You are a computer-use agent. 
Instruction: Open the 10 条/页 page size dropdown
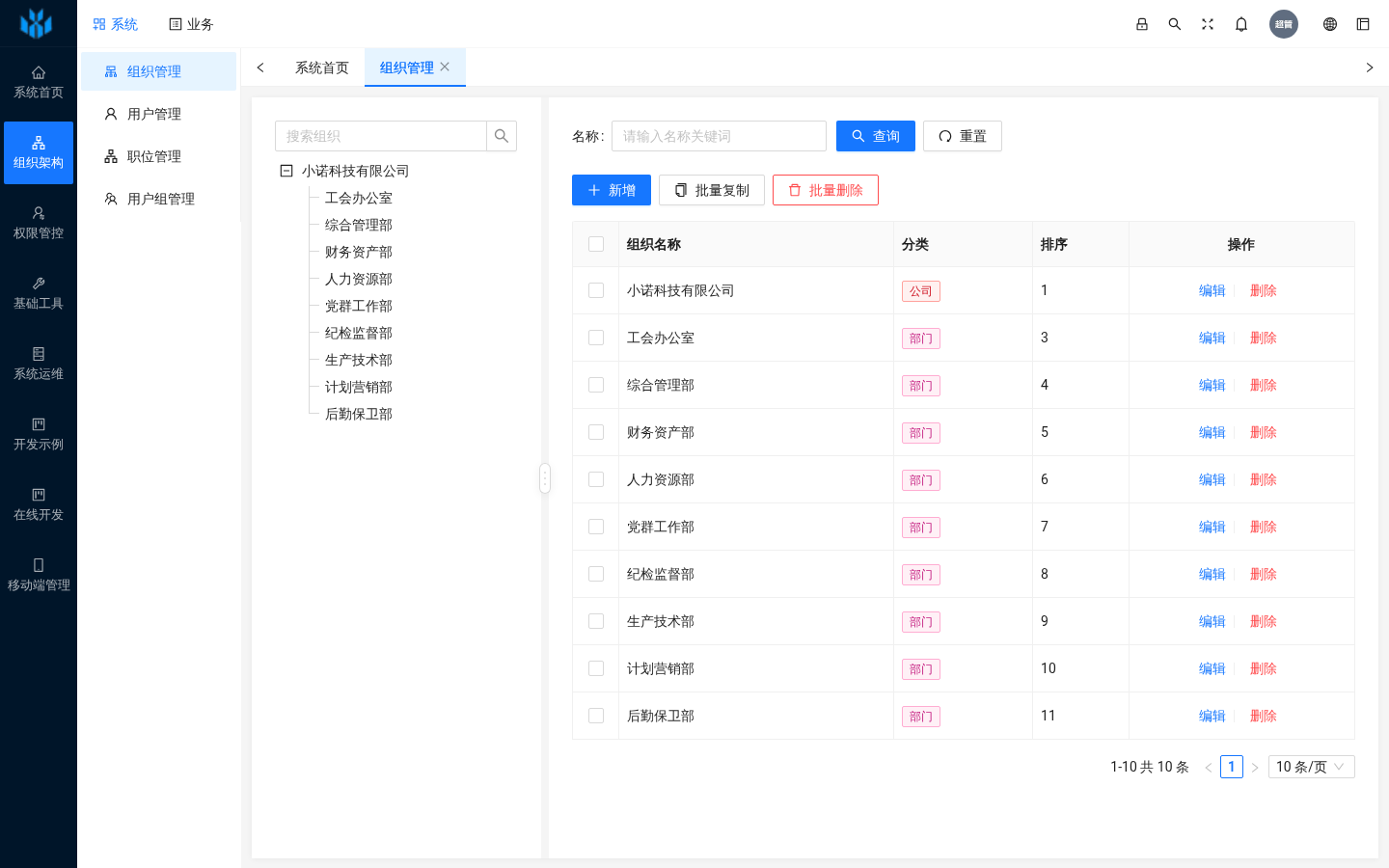(1312, 767)
